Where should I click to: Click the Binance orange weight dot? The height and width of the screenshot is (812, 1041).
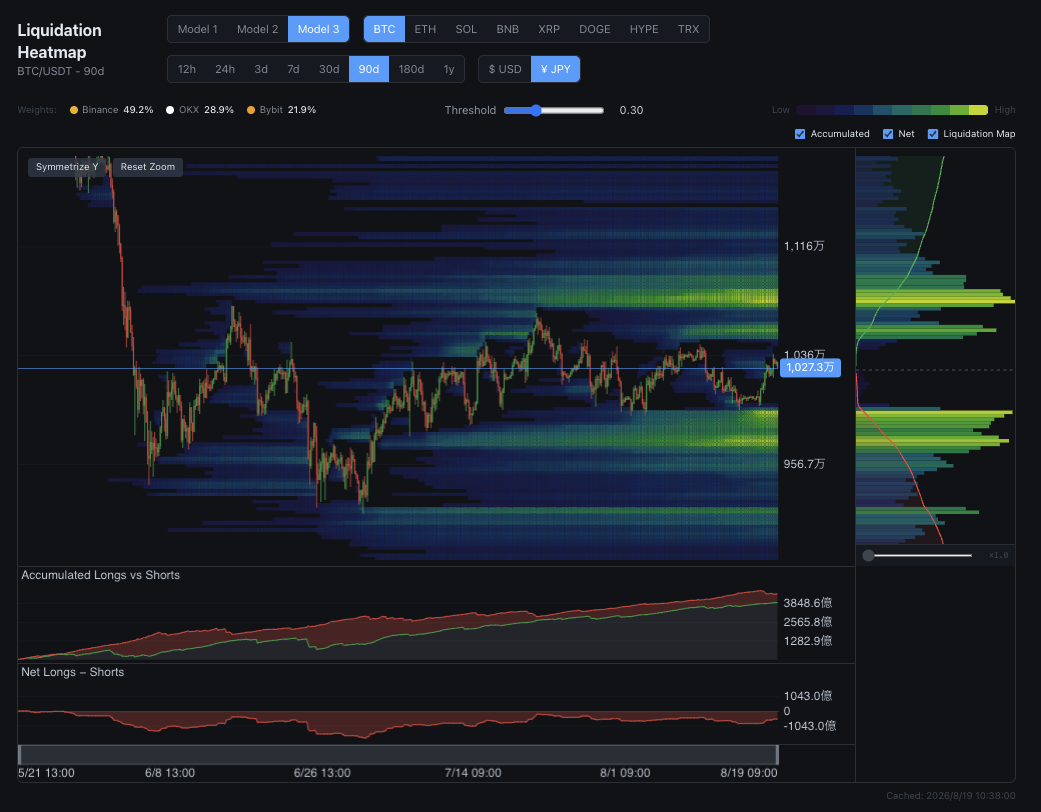pos(74,110)
